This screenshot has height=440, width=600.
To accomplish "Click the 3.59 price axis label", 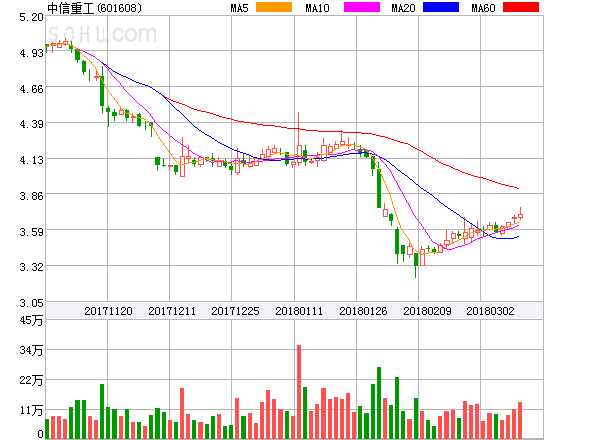I will point(31,232).
